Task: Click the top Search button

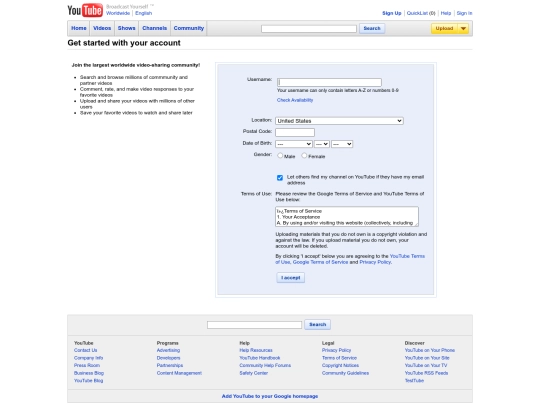Action: click(372, 29)
